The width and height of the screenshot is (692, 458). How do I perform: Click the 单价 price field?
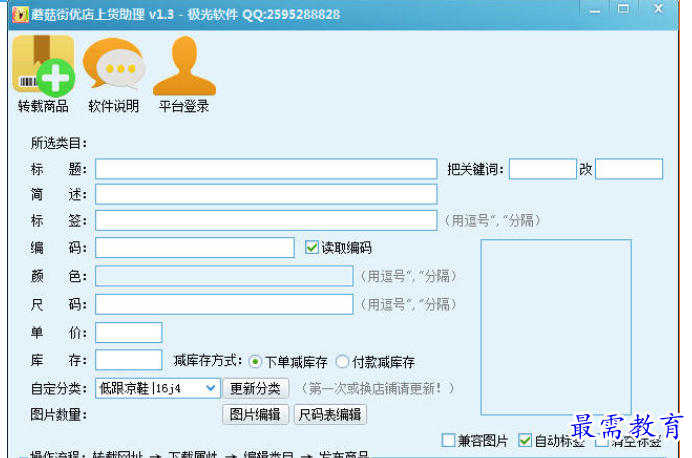[x=128, y=332]
